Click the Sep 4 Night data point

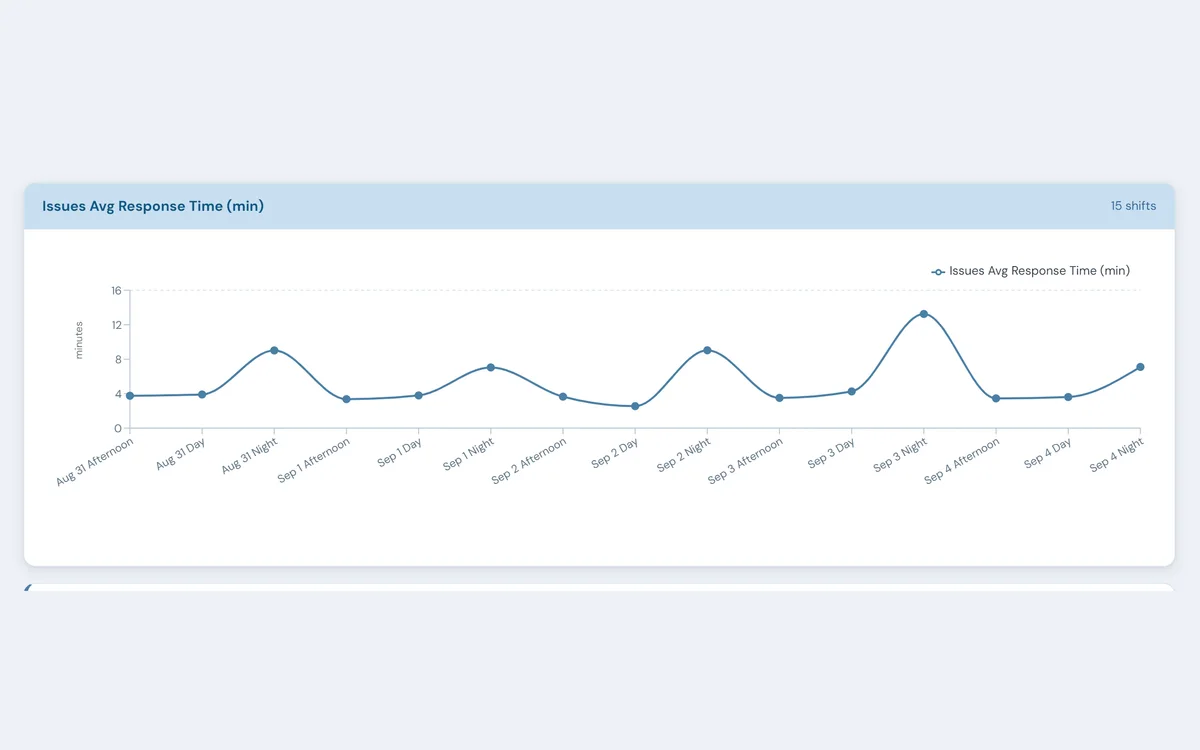[x=1140, y=367]
